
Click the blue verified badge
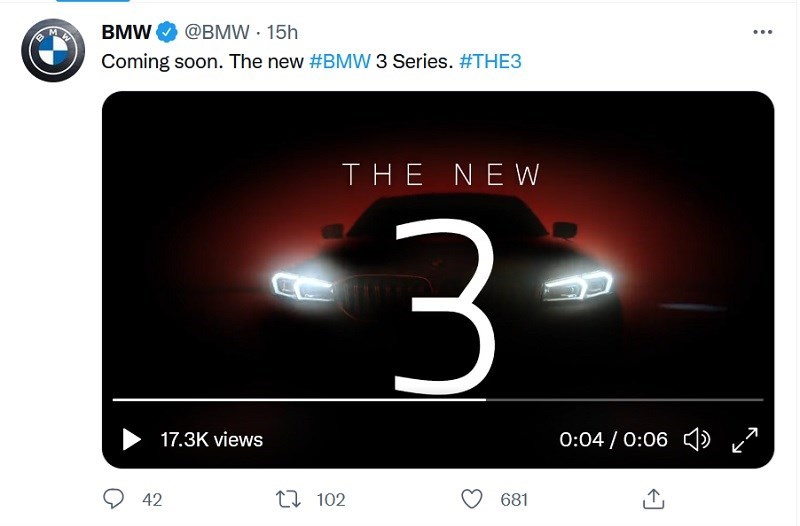166,31
